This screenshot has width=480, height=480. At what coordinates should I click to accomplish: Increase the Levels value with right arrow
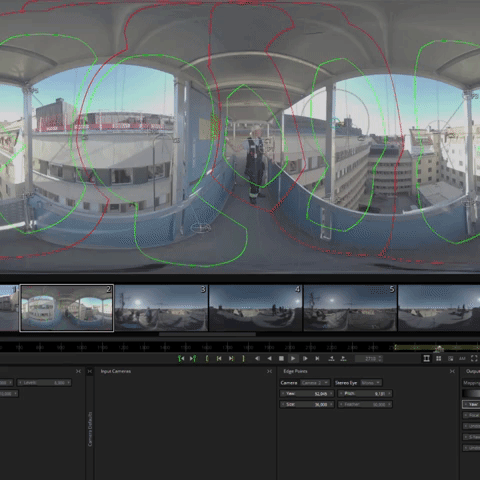pyautogui.click(x=68, y=383)
